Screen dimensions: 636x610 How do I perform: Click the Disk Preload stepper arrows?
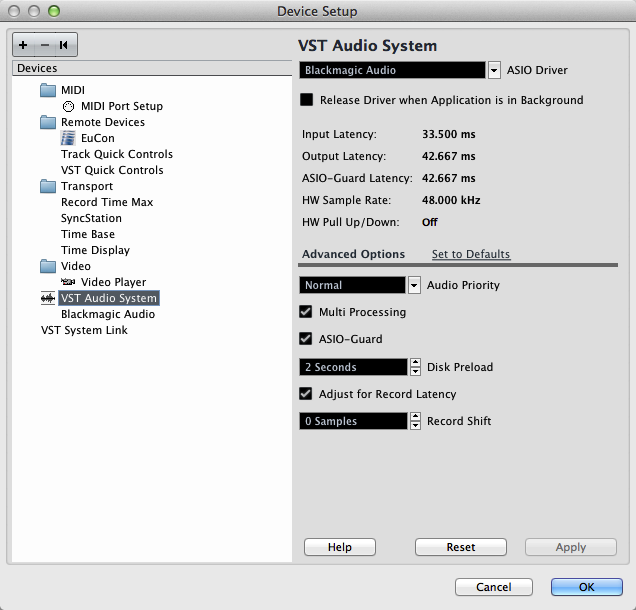(x=414, y=367)
